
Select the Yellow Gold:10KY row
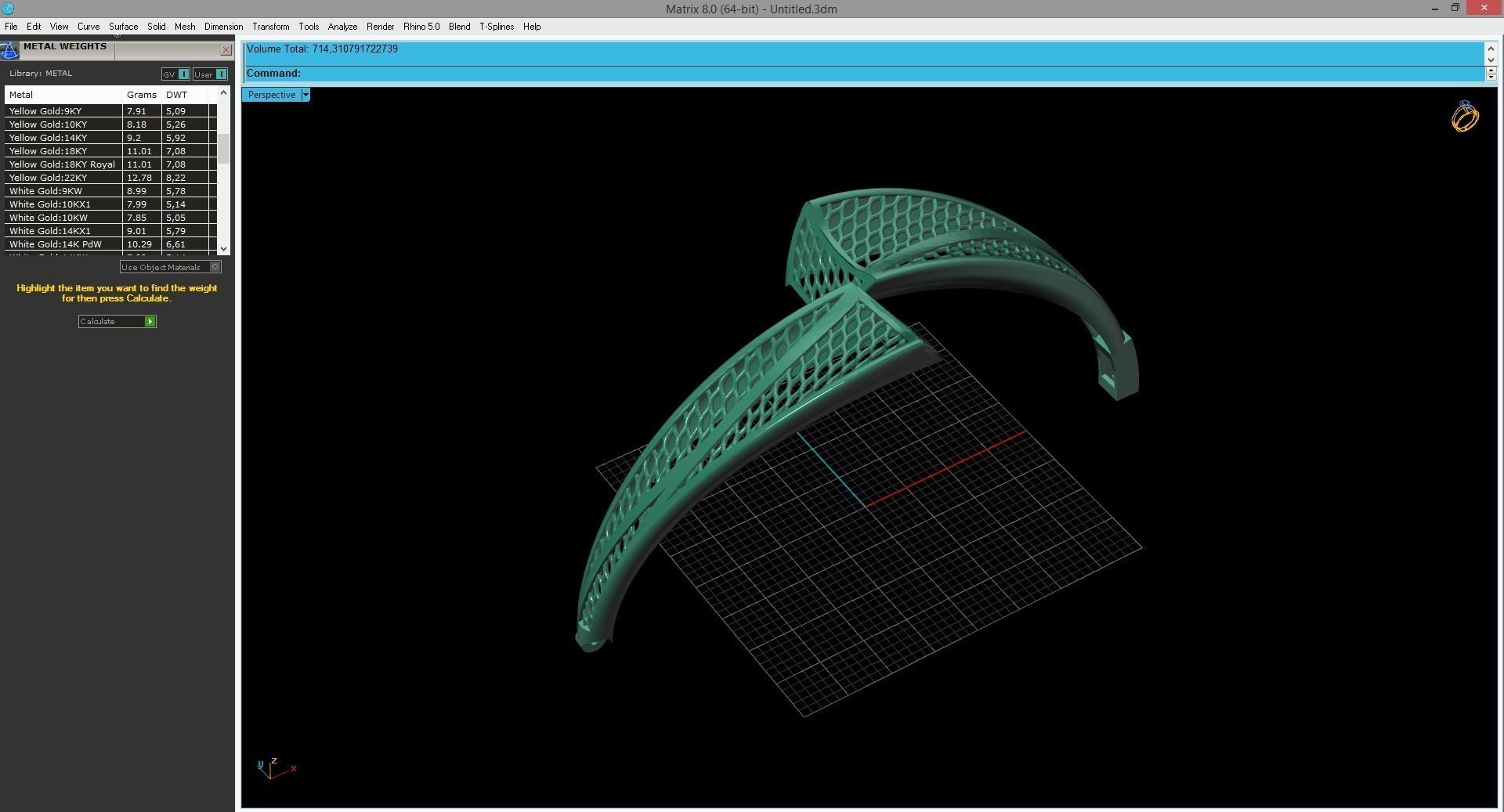[x=111, y=125]
